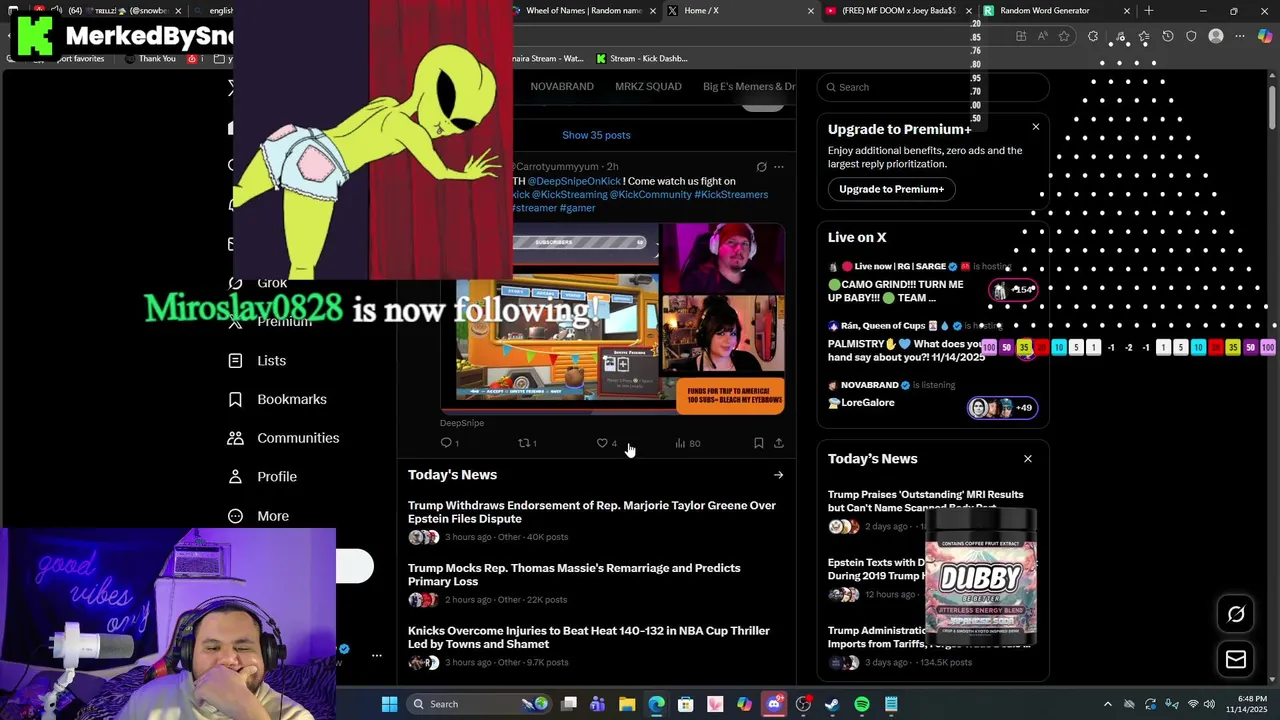
Task: Open account options three-dot menu
Action: [377, 656]
